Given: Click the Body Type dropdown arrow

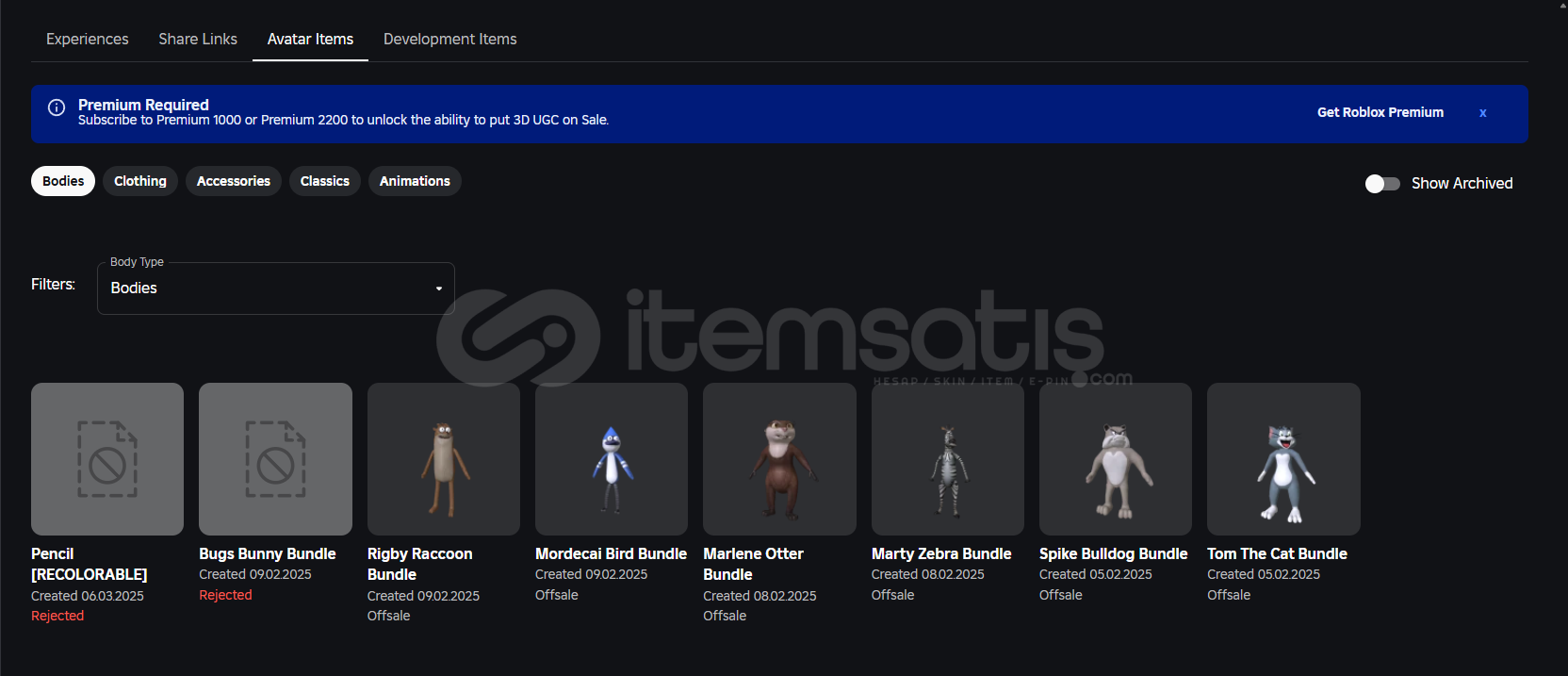Looking at the screenshot, I should pyautogui.click(x=439, y=289).
